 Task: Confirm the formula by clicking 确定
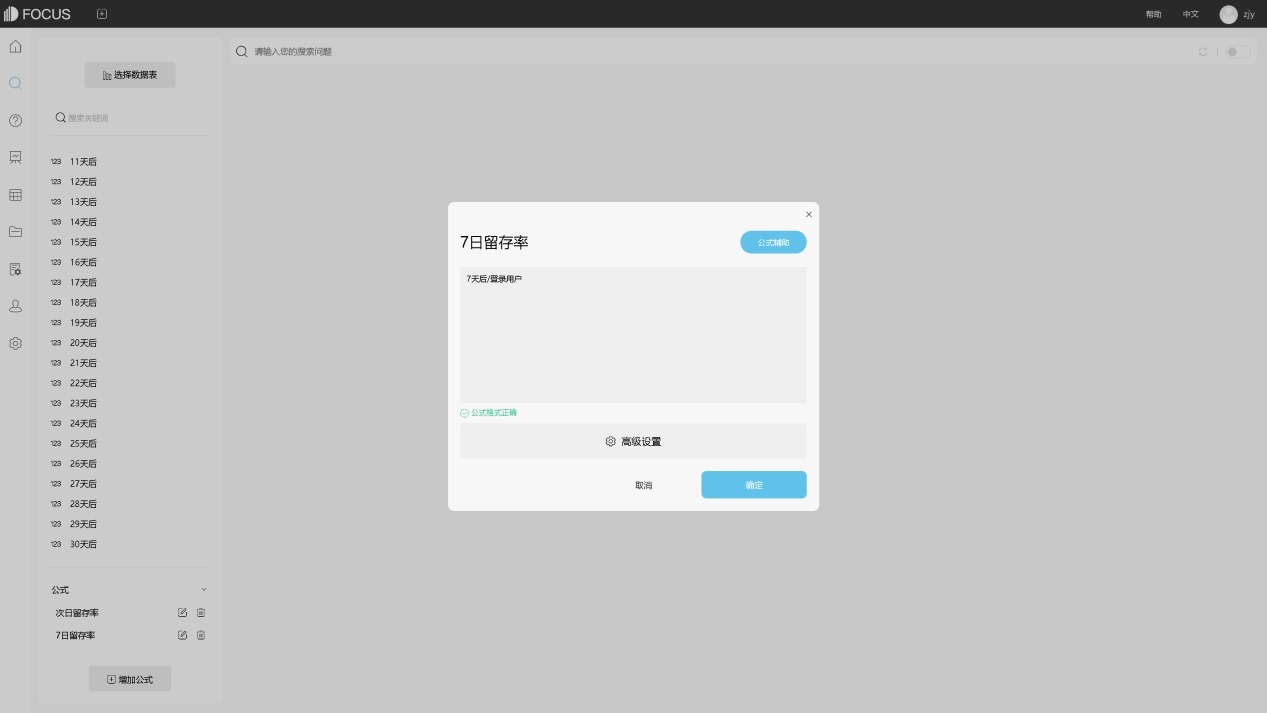tap(753, 485)
